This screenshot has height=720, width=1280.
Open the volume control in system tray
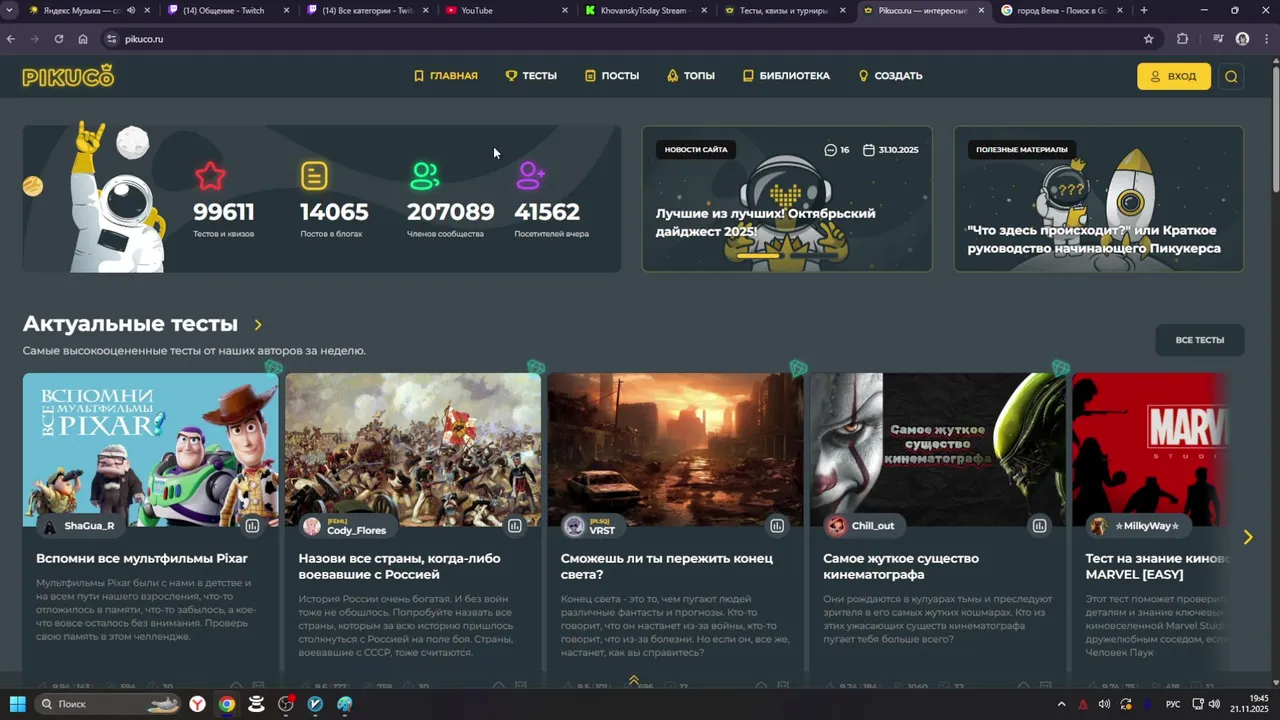1214,704
